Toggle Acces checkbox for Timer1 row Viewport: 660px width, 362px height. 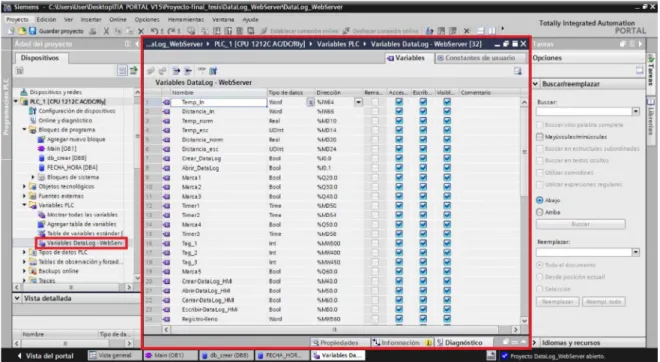coord(399,205)
